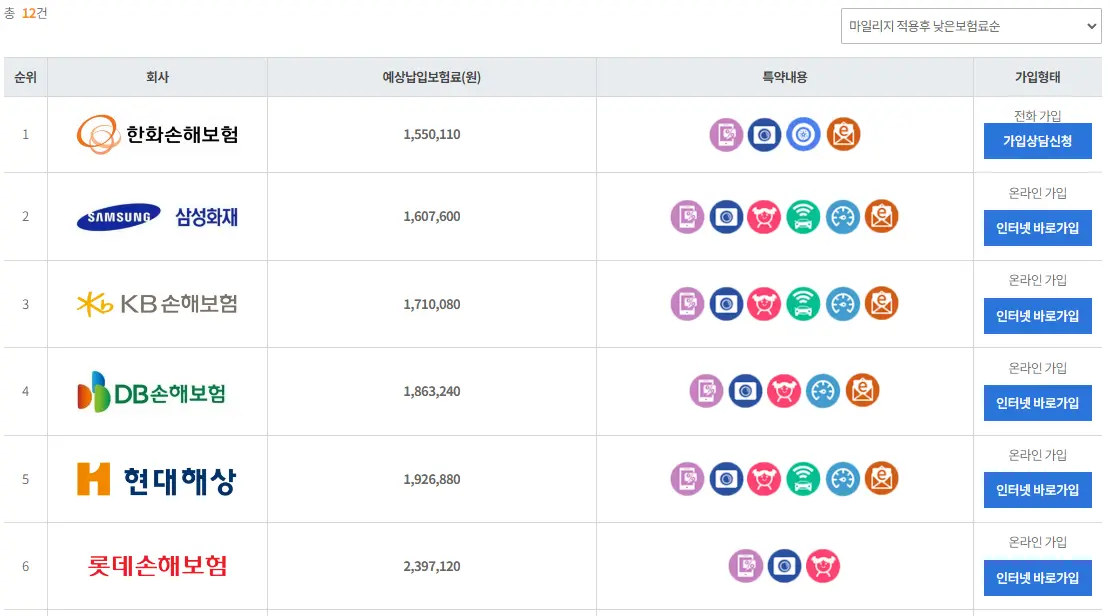Click the connected car icon in the 현대해상 row
This screenshot has height=616, width=1110.
803,479
